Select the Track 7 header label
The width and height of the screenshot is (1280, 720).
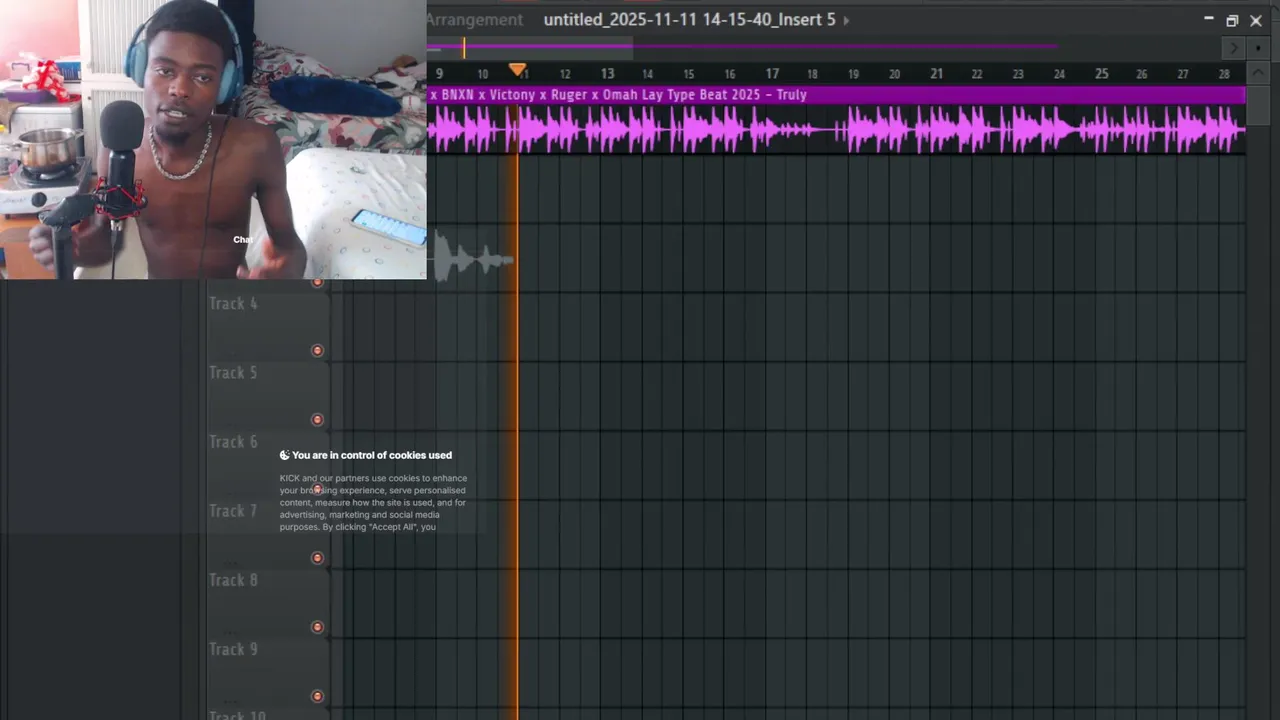point(233,510)
